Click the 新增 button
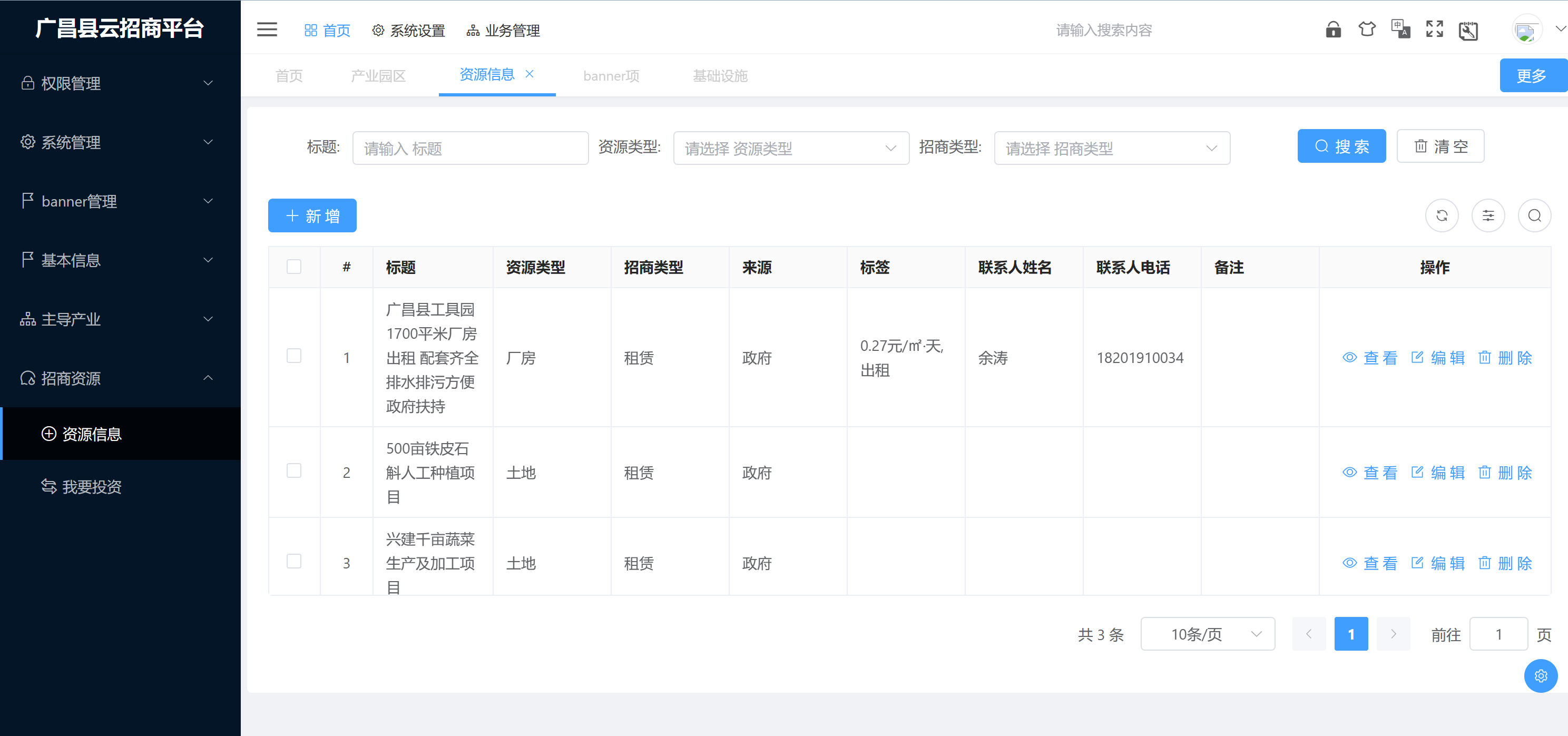 [312, 215]
